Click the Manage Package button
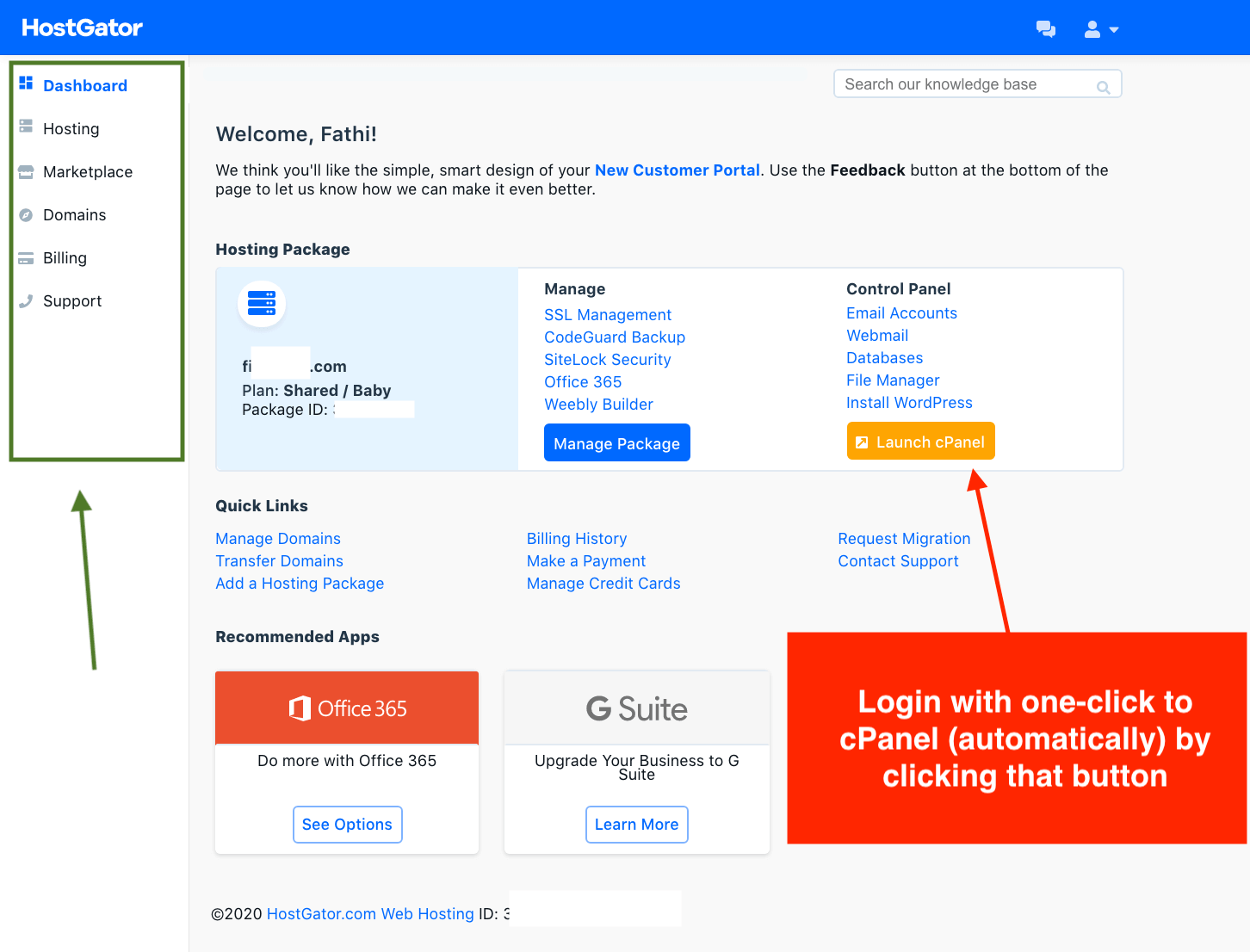Screen dimensions: 1250x952 click(616, 443)
